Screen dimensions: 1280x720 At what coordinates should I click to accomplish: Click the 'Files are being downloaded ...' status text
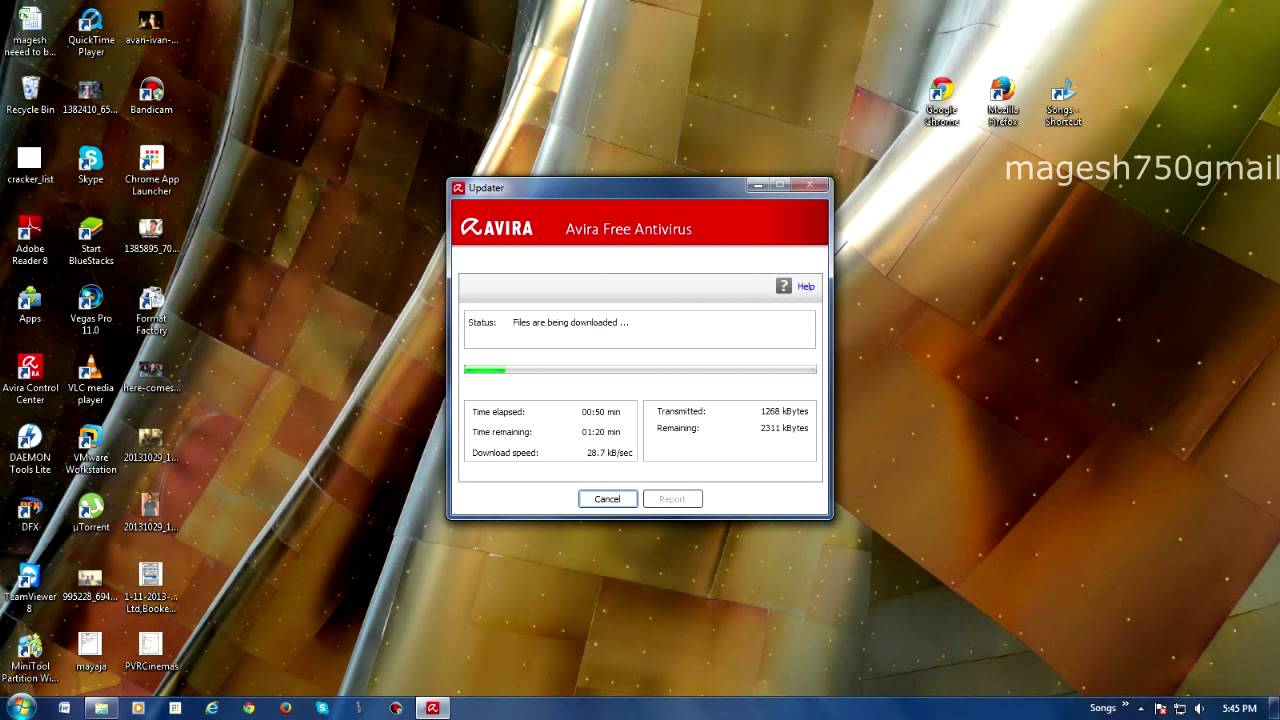click(x=571, y=323)
